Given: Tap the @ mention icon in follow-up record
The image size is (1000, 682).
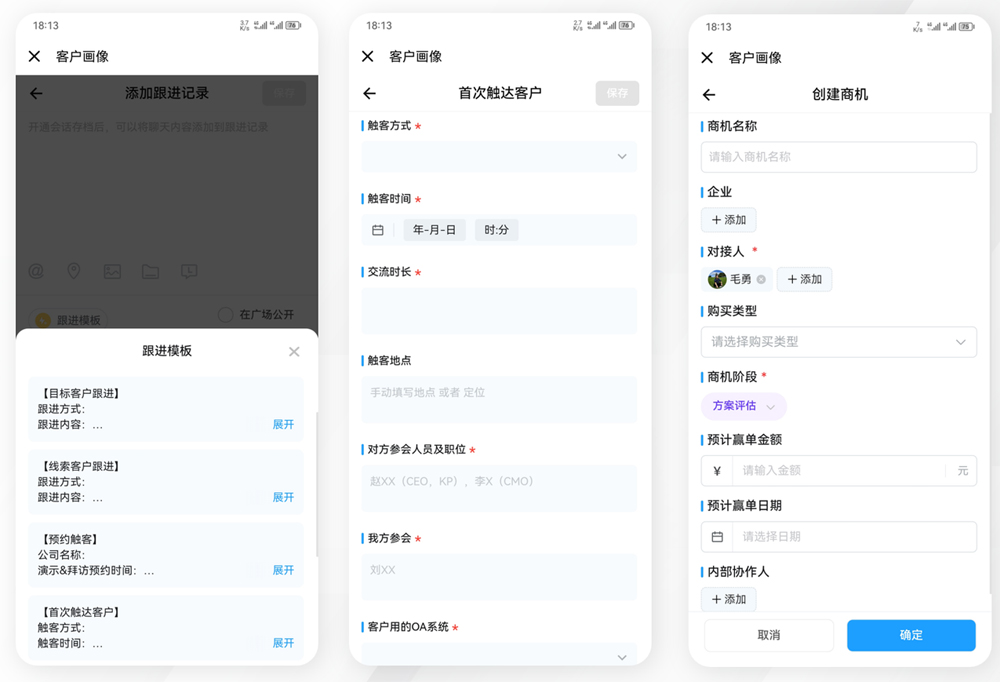Looking at the screenshot, I should 36,271.
